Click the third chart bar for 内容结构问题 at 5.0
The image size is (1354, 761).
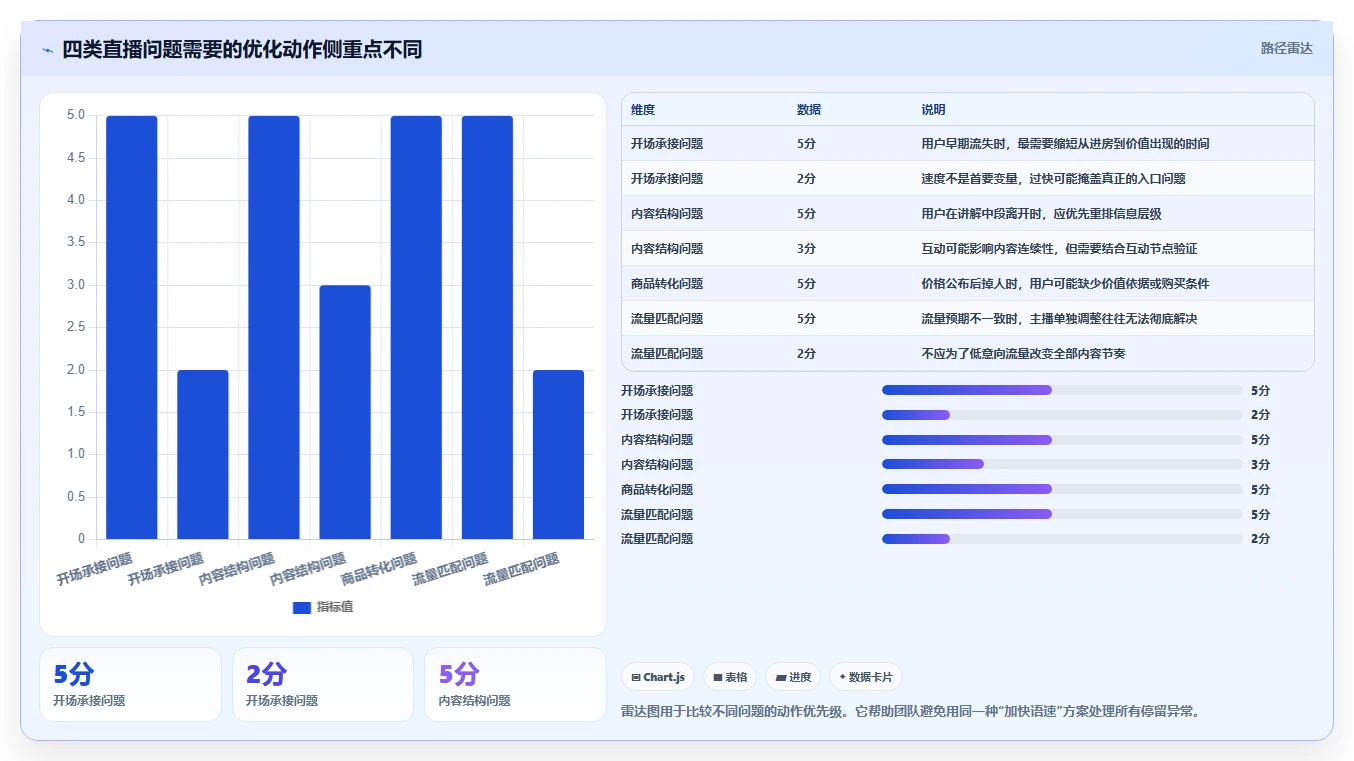[274, 327]
